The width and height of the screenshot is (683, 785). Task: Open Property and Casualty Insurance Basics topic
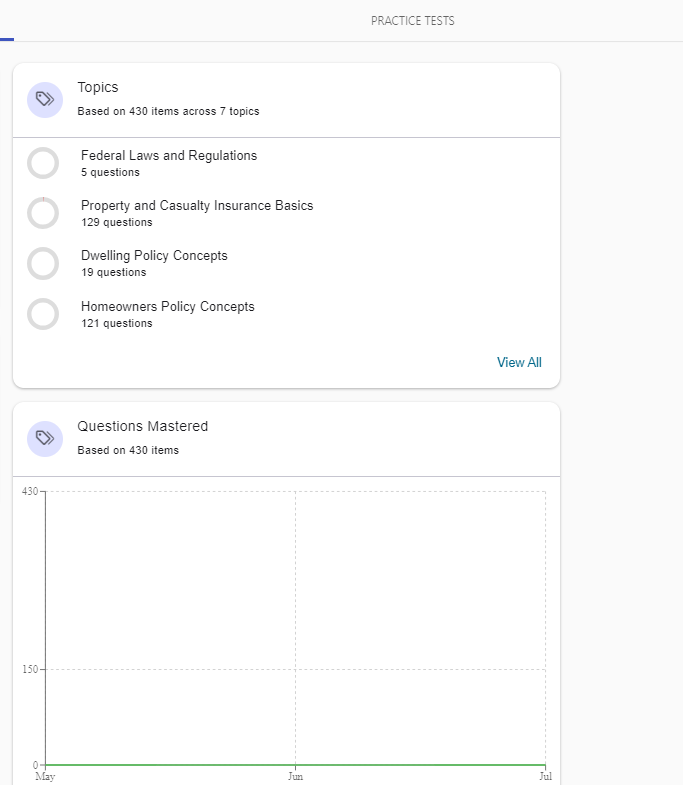pos(197,206)
